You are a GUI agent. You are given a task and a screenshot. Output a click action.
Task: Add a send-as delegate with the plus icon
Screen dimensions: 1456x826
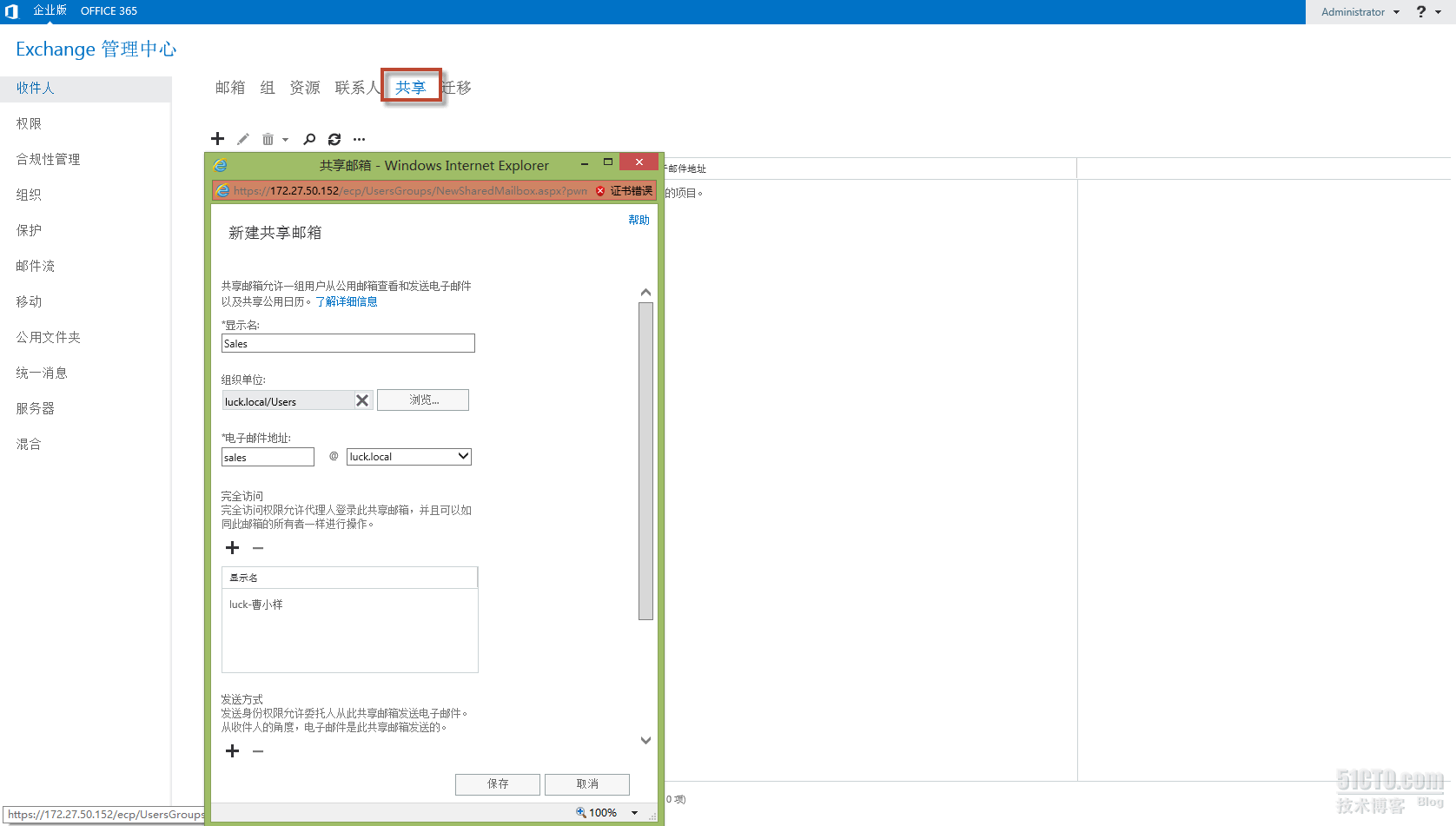click(232, 750)
